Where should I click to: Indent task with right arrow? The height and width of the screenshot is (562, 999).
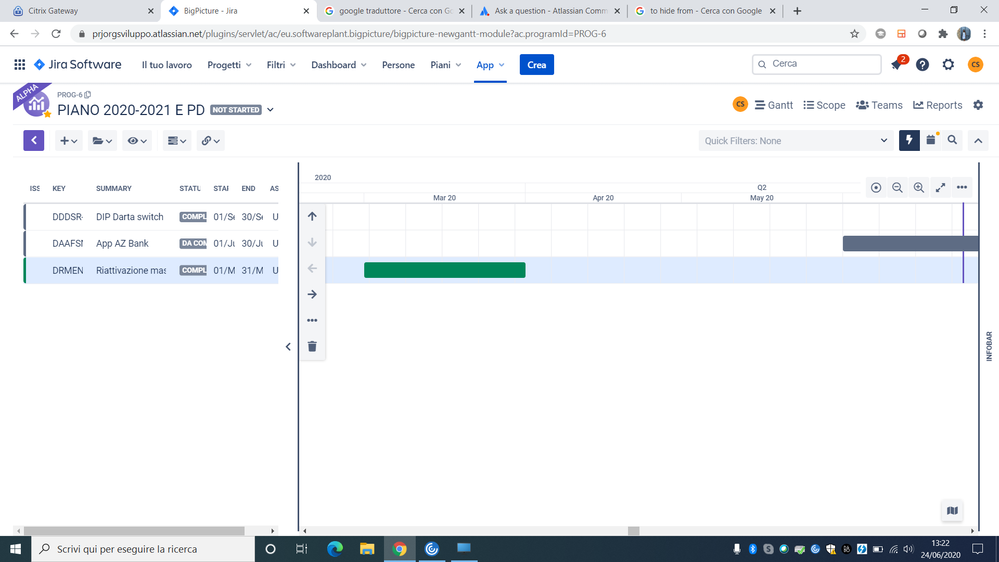pyautogui.click(x=312, y=294)
